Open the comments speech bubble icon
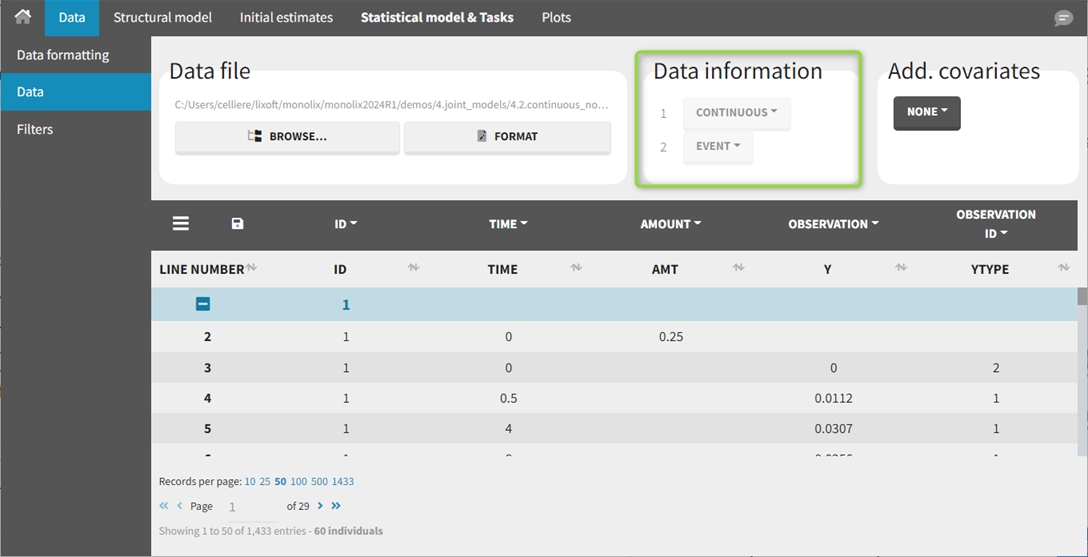Viewport: 1088px width, 557px height. 1063,18
